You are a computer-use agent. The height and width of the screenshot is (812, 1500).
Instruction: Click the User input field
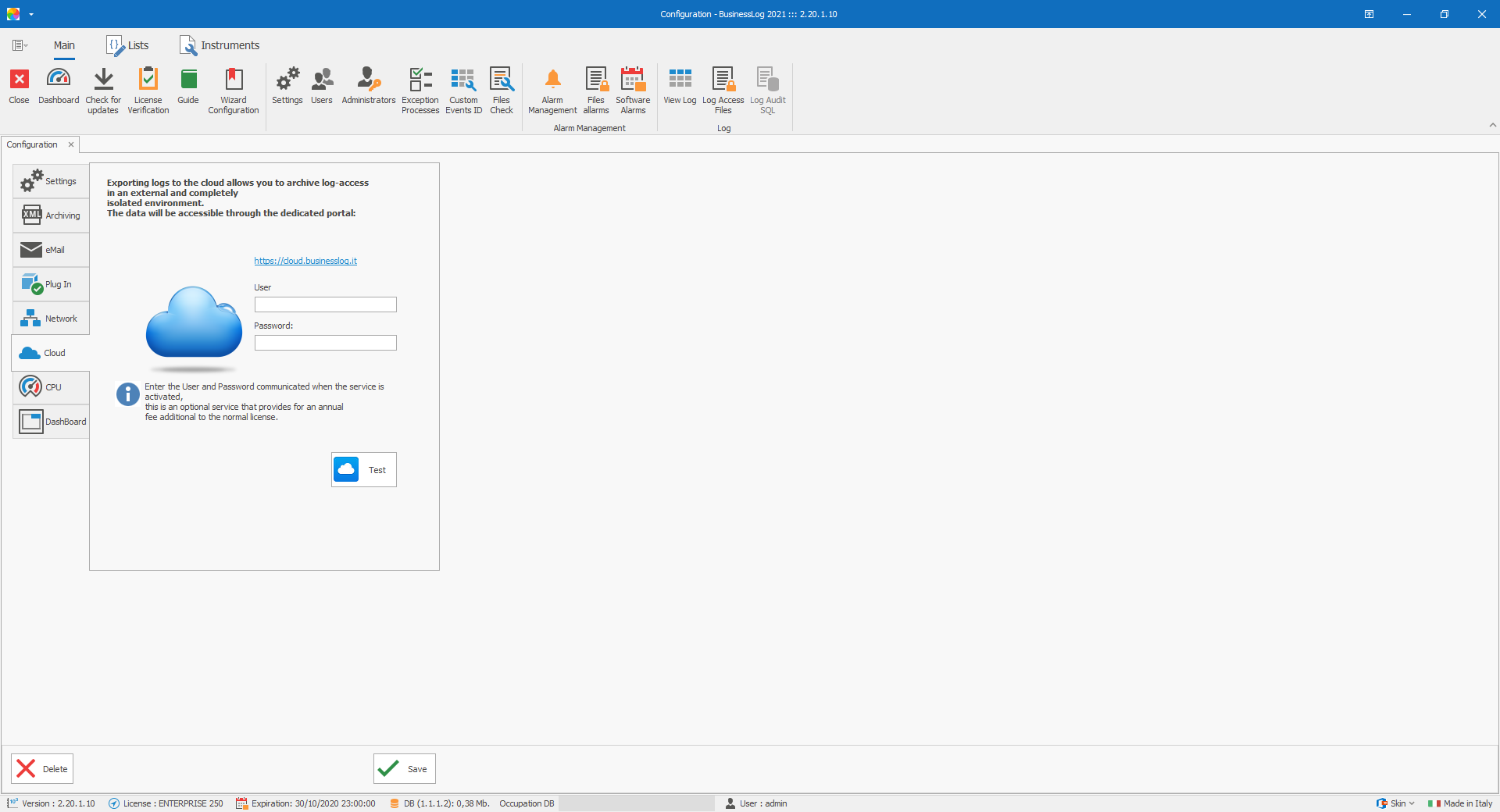coord(326,304)
